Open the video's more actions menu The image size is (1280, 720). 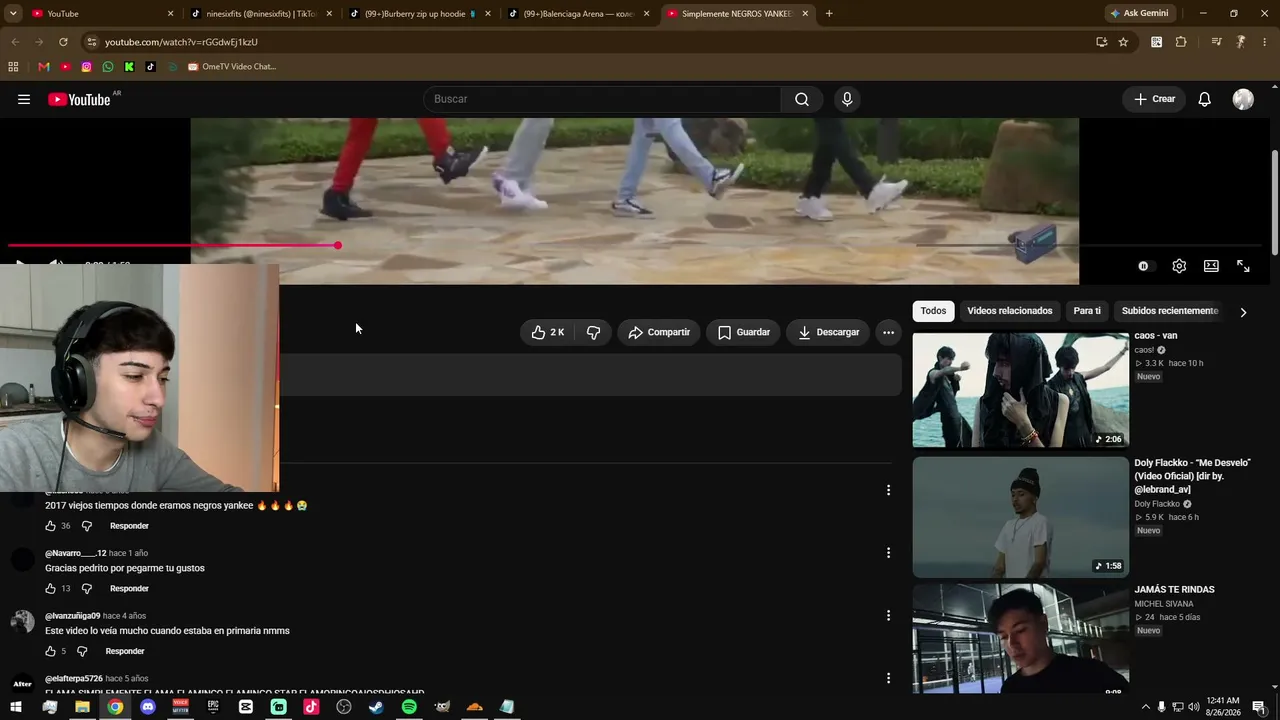888,332
